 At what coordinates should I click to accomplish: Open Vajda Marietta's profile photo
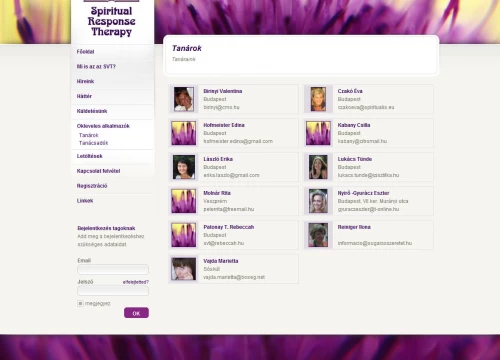tap(184, 269)
